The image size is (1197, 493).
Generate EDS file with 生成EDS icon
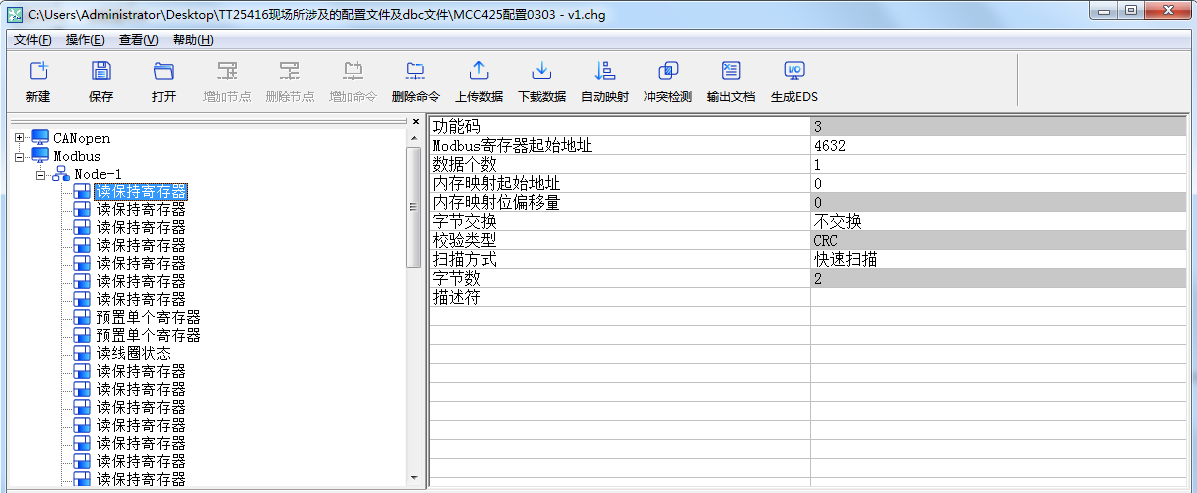tap(794, 72)
